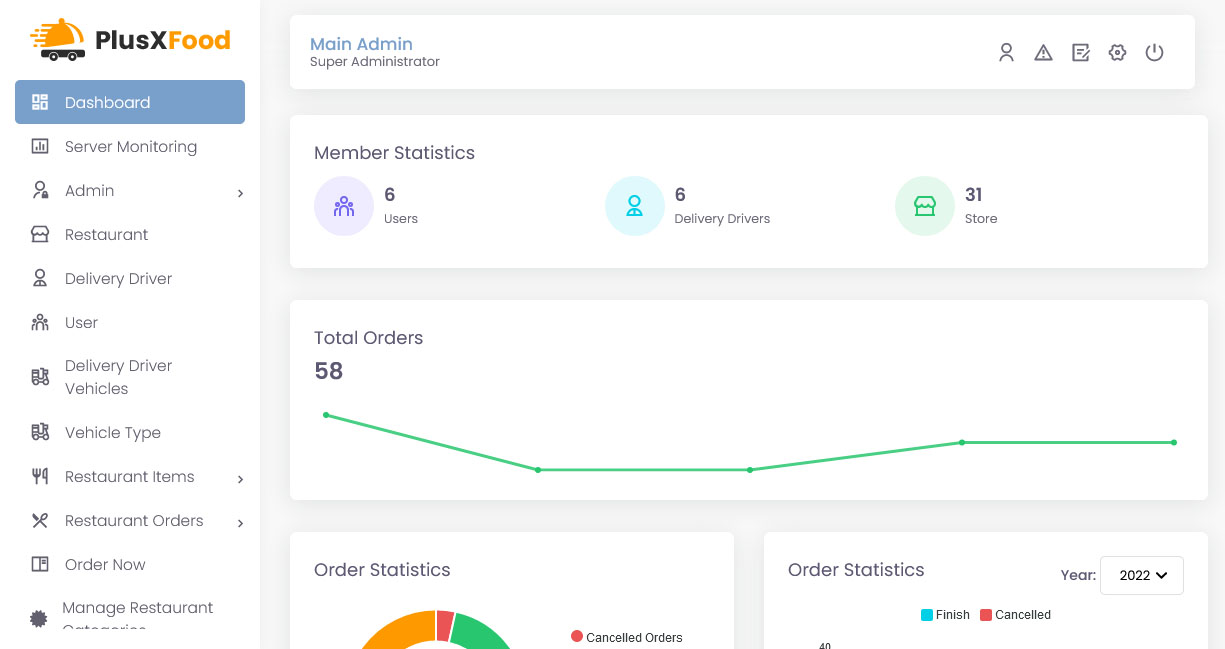Open Delivery Driver Vehicles page
This screenshot has height=649, width=1225.
130,377
